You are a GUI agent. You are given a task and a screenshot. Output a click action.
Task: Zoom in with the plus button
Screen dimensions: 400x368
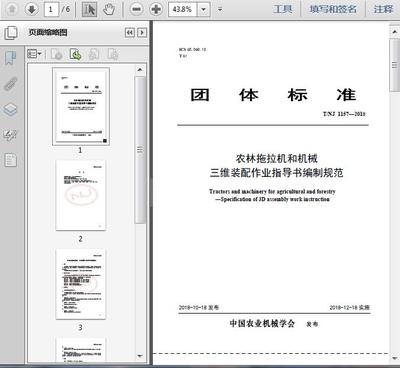pos(156,9)
